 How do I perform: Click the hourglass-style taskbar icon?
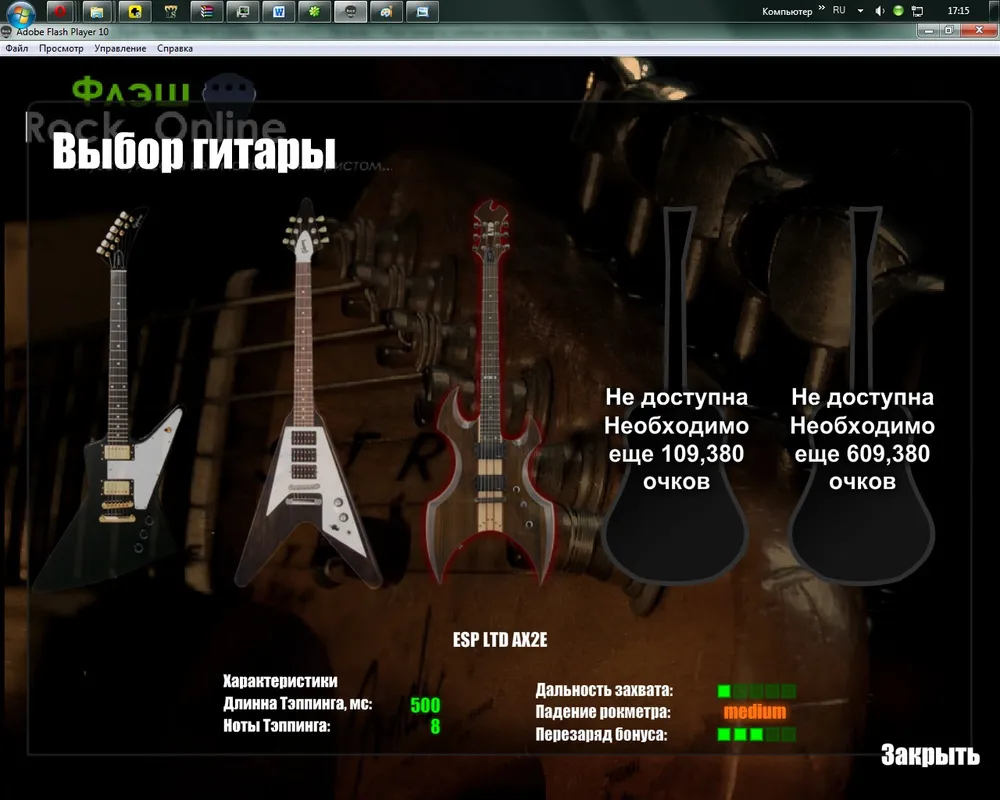[x=170, y=11]
